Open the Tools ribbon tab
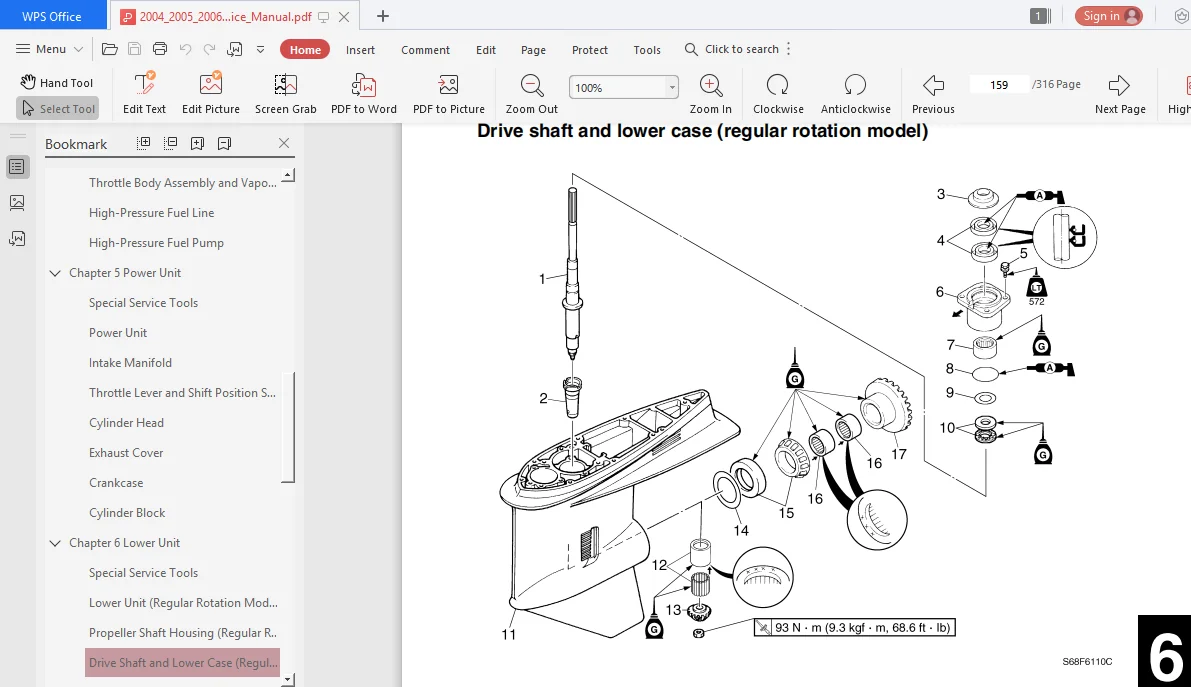This screenshot has width=1191, height=687. pos(647,50)
